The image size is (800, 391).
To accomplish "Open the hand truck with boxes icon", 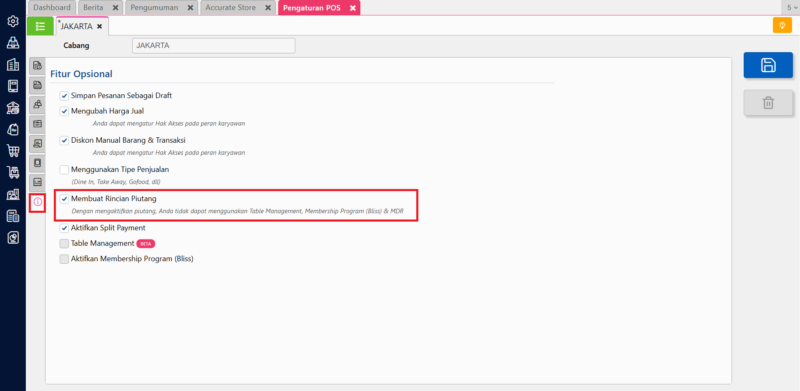I will [x=13, y=173].
